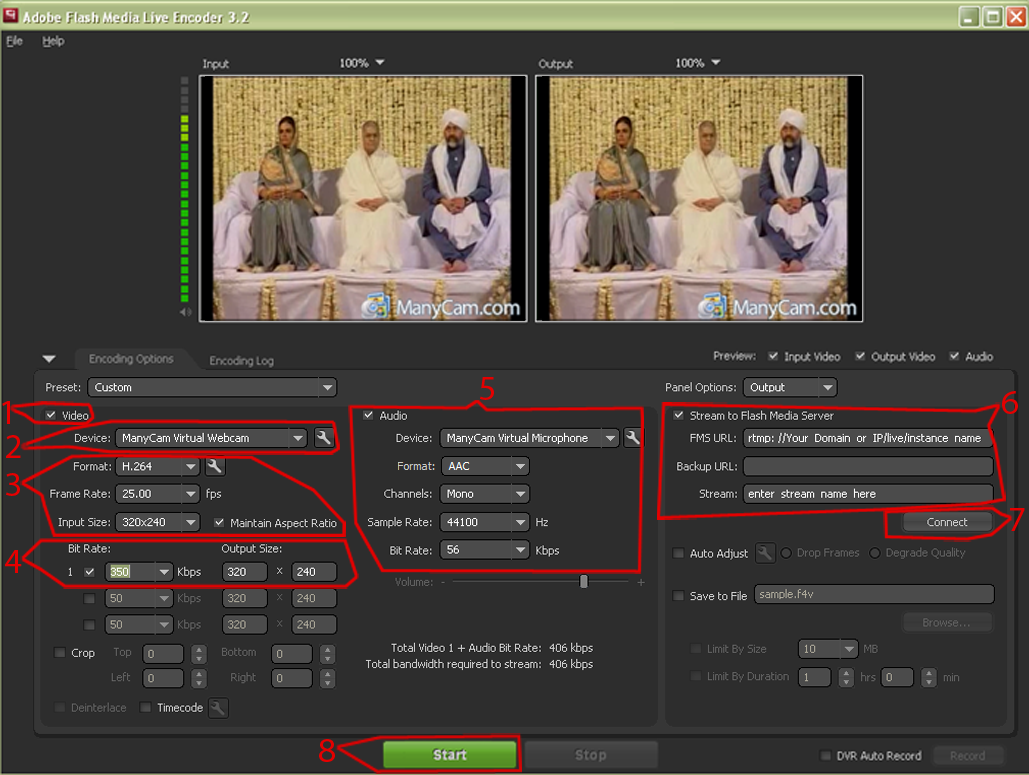This screenshot has height=775, width=1029.
Task: Toggle Output Video preview checkbox
Action: coord(860,356)
